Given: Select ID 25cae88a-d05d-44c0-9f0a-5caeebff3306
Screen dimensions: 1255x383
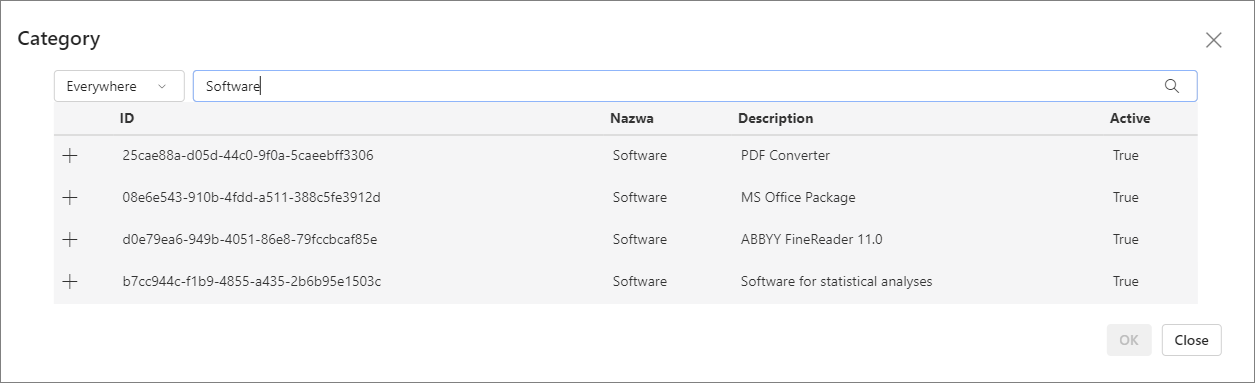Looking at the screenshot, I should pyautogui.click(x=248, y=155).
